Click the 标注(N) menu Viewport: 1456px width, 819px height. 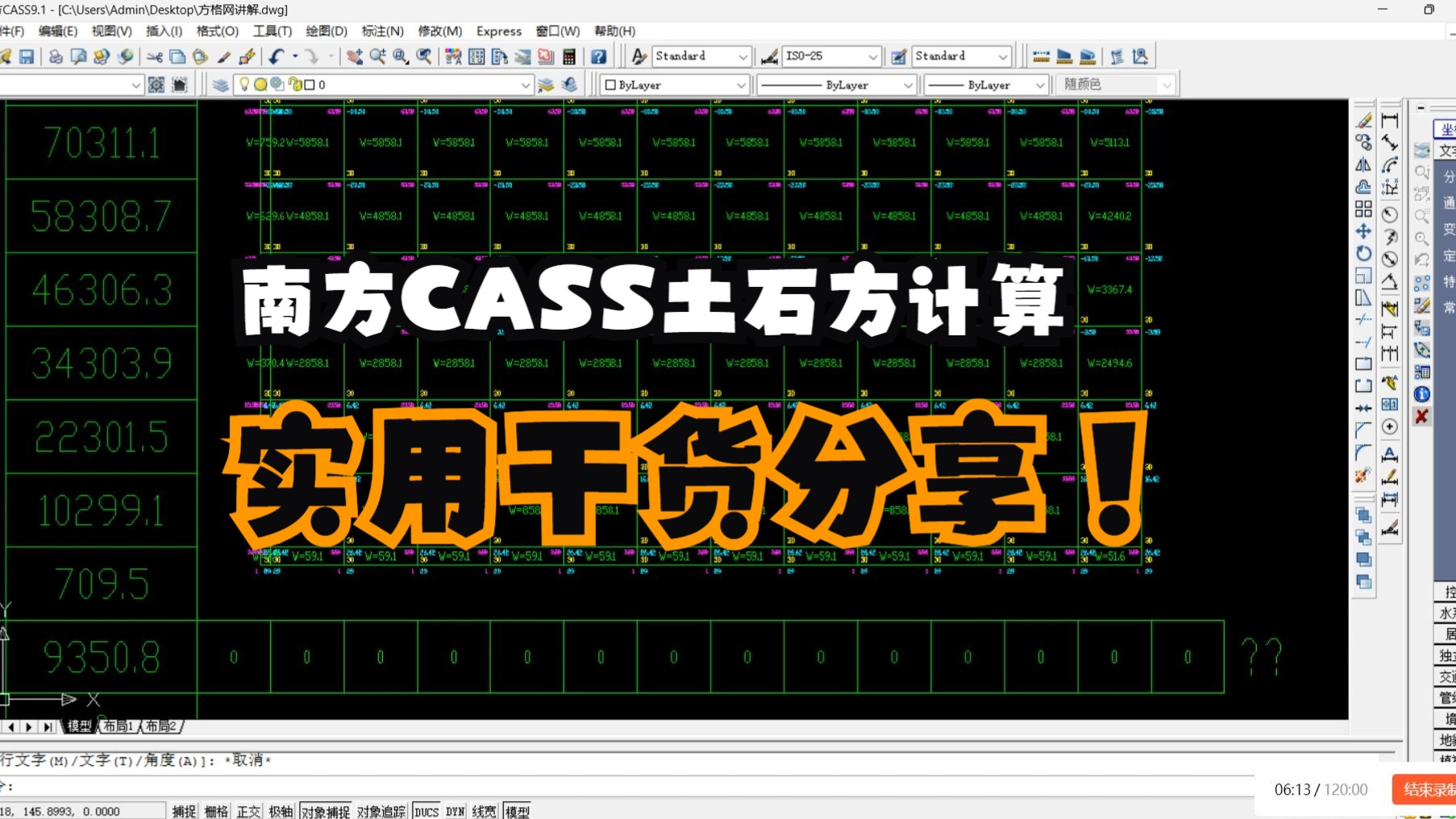click(x=382, y=31)
